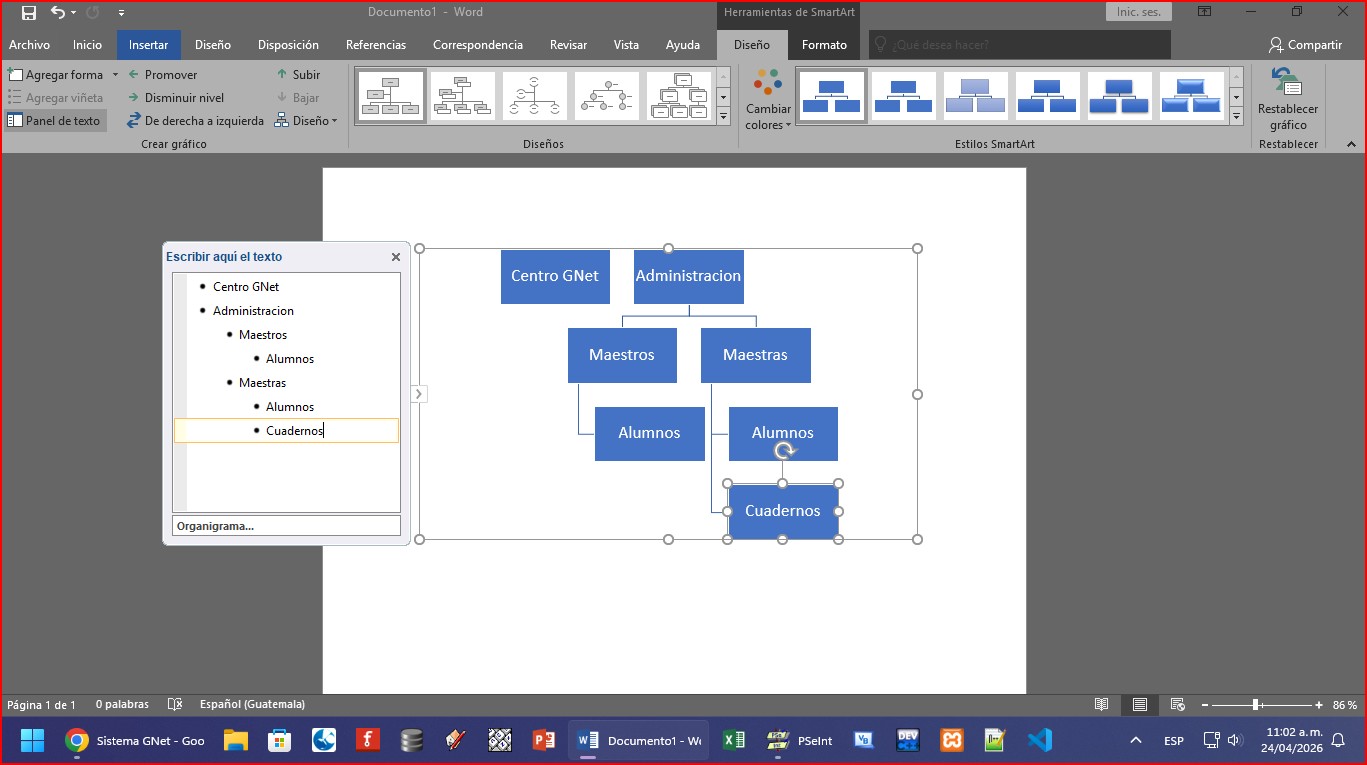Toggle De derecha a izquierda direction
Viewport: 1367px width, 765px height.
[196, 121]
